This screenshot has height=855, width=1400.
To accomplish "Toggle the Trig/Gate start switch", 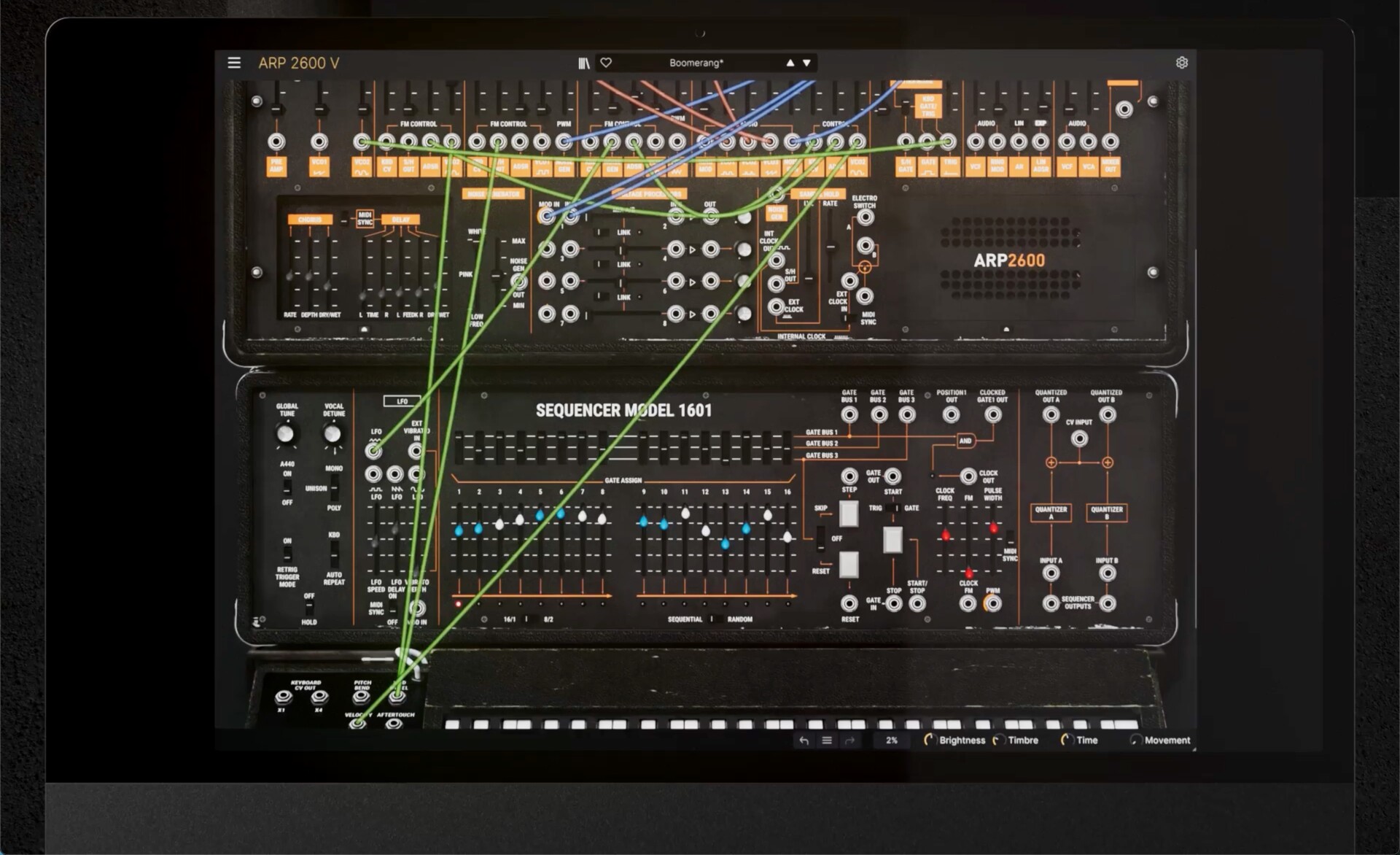I will [892, 508].
